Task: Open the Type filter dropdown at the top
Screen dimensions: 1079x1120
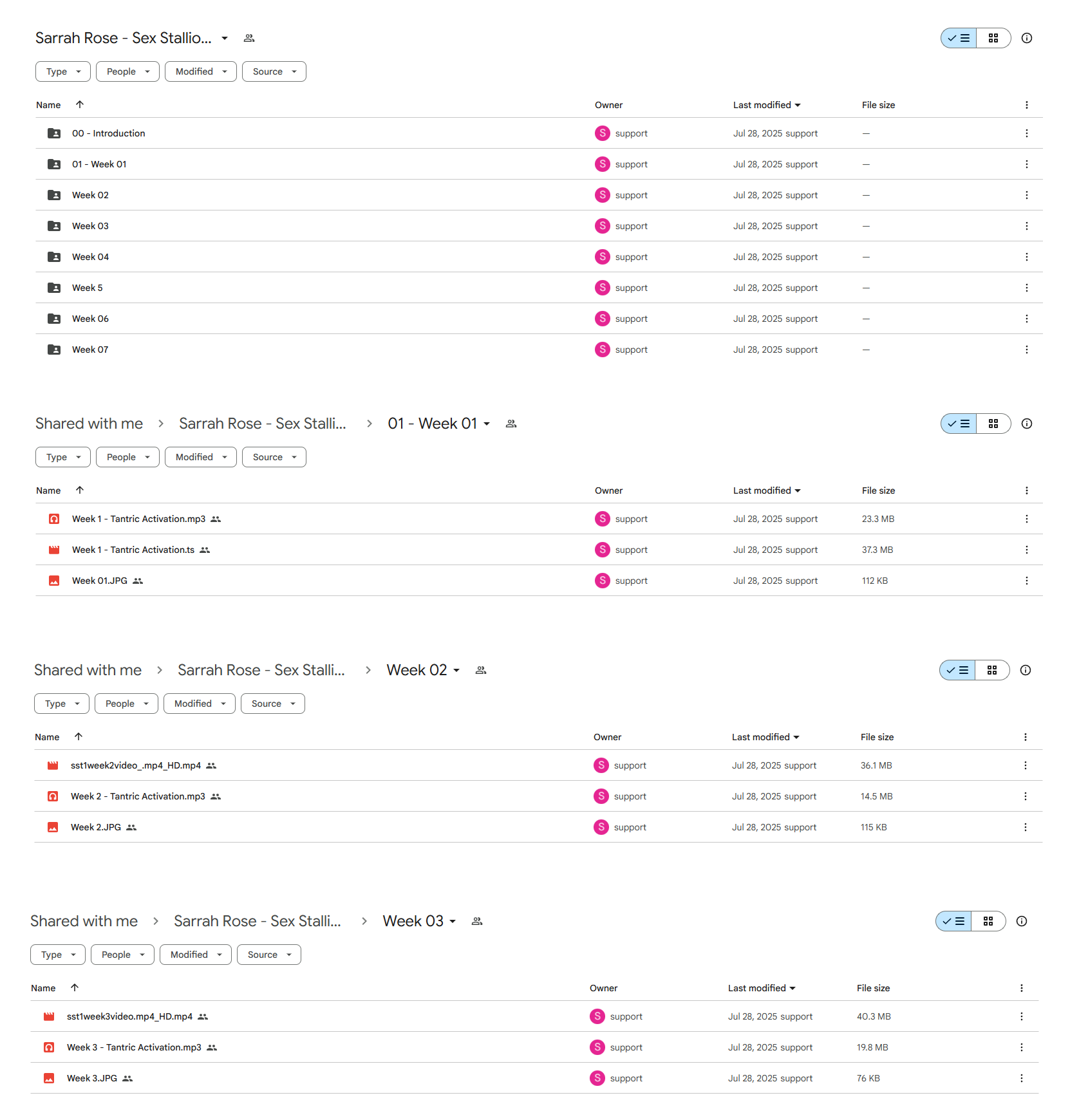Action: click(x=62, y=71)
